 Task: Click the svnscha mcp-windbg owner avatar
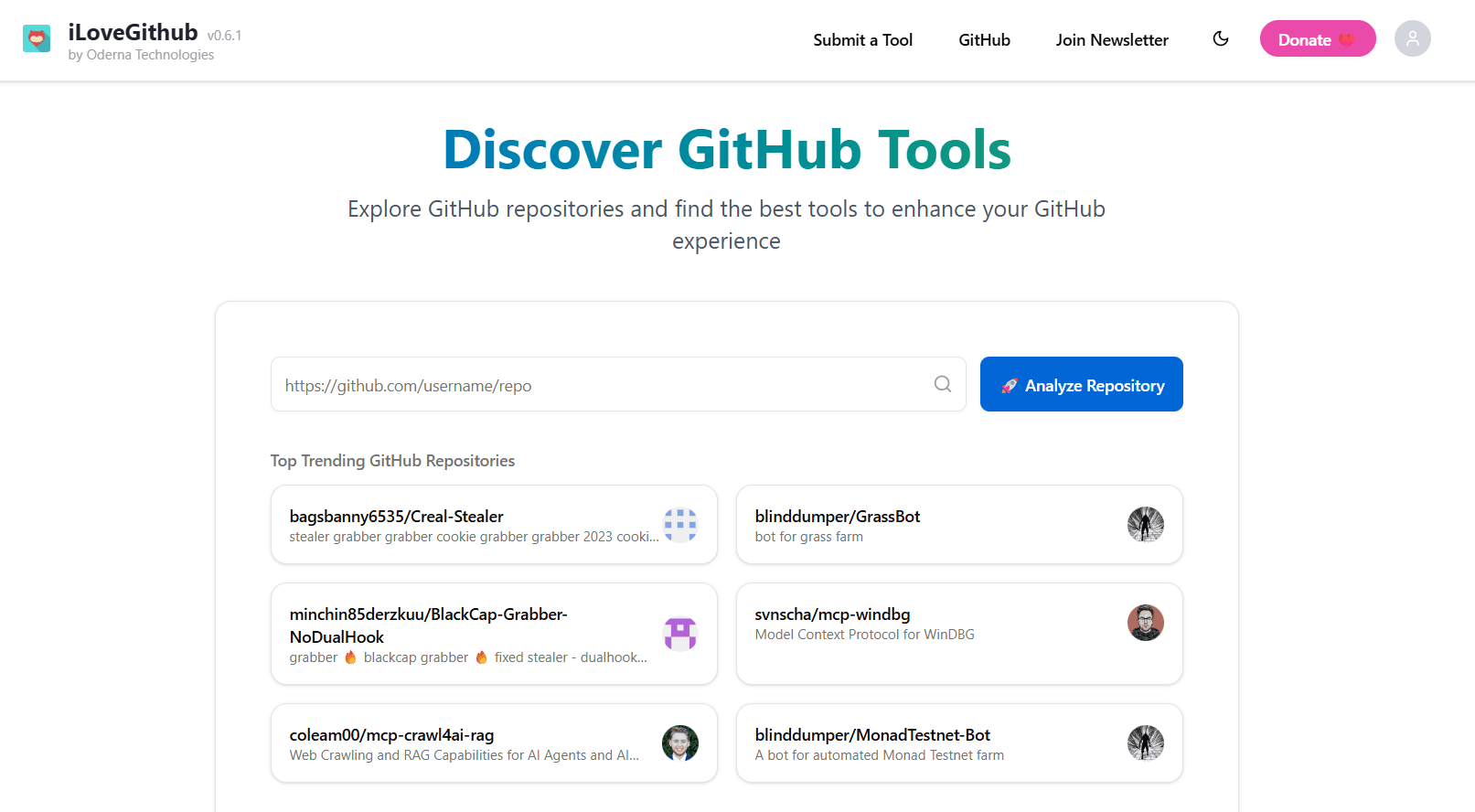[1145, 623]
